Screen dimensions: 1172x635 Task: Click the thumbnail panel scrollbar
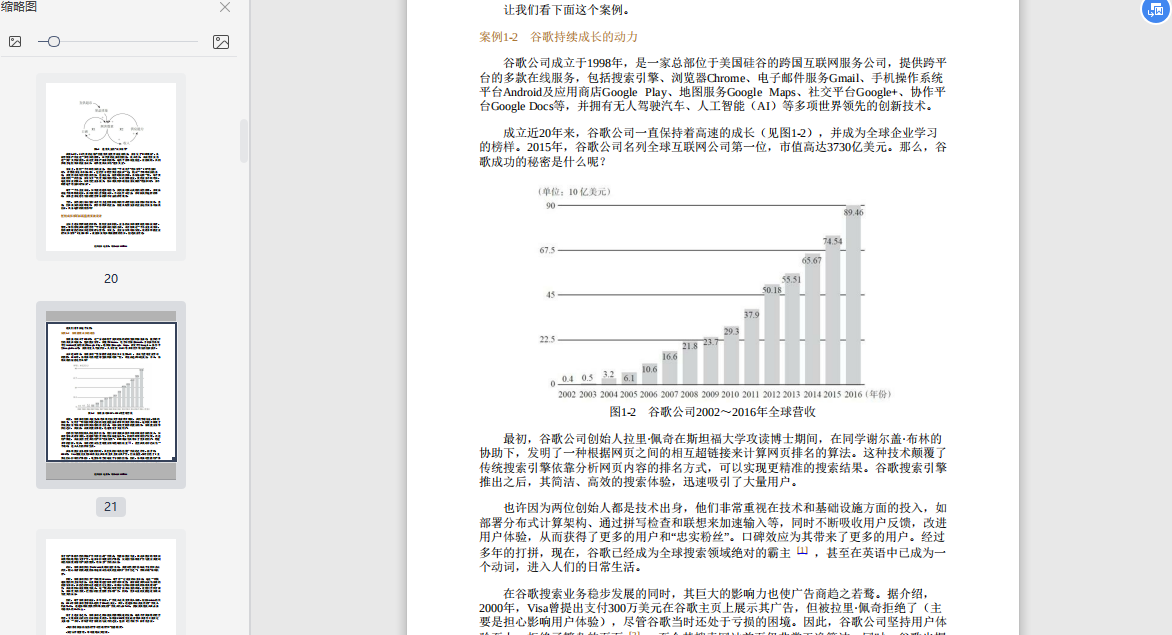244,140
